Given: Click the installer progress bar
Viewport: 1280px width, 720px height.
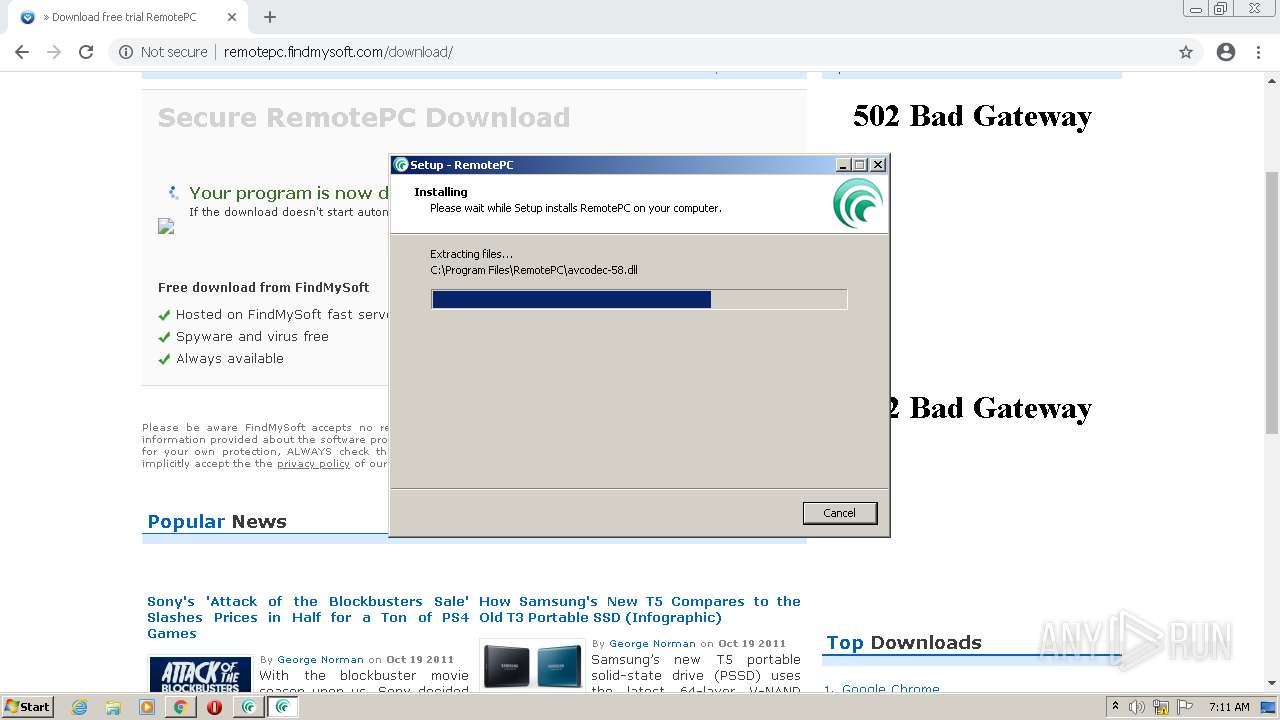Looking at the screenshot, I should pos(639,299).
